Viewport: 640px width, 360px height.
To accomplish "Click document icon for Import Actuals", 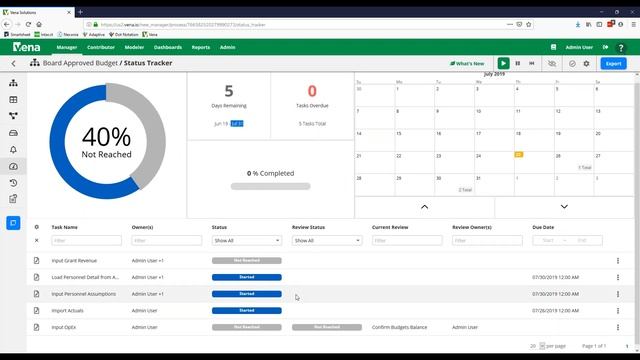I will [36, 311].
